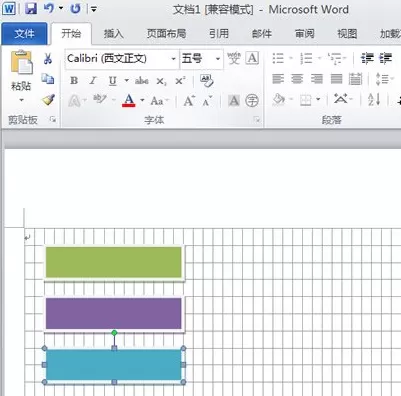Switch to the 插入 (Insert) tab
Screen dimensions: 401x396
114,34
